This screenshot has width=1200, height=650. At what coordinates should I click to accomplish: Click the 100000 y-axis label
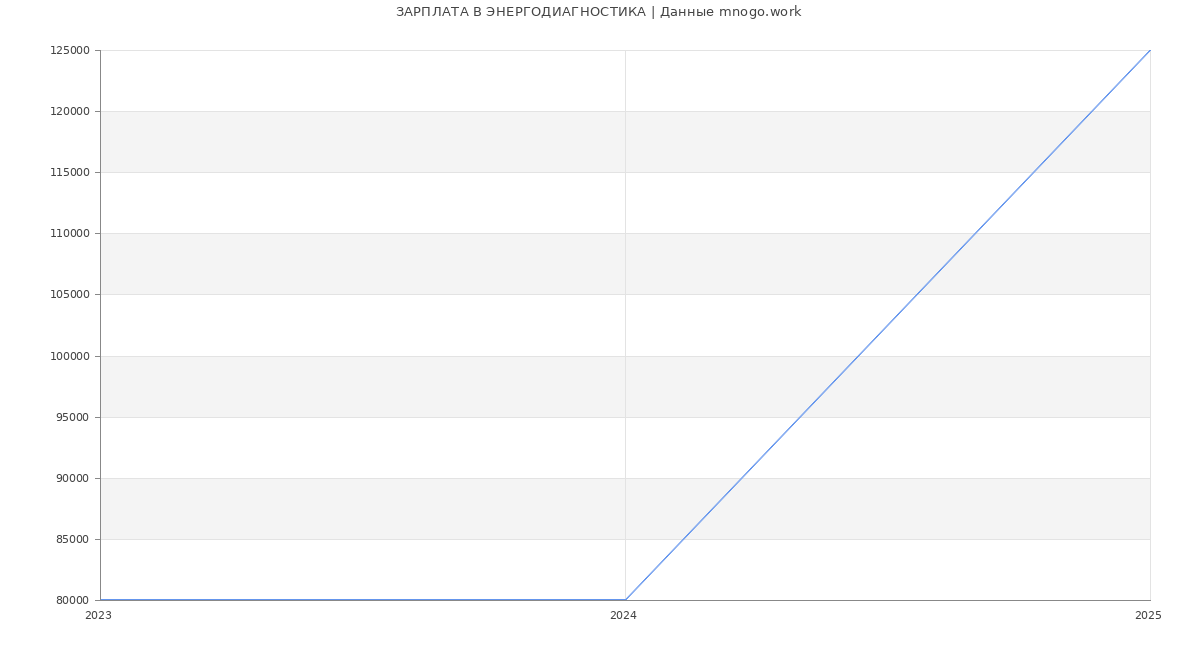70,356
